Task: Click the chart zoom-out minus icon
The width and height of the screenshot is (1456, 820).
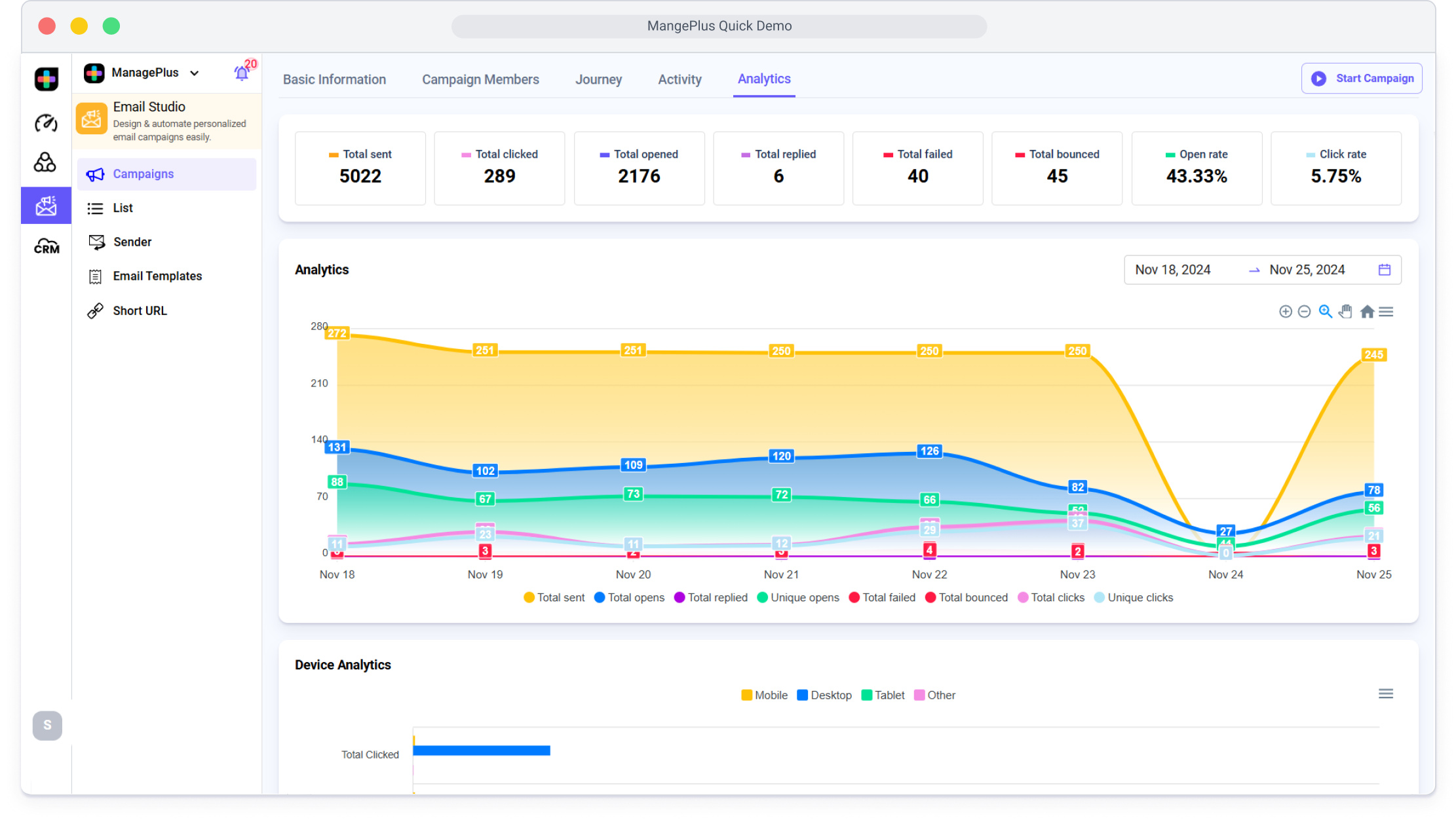Action: pyautogui.click(x=1304, y=312)
